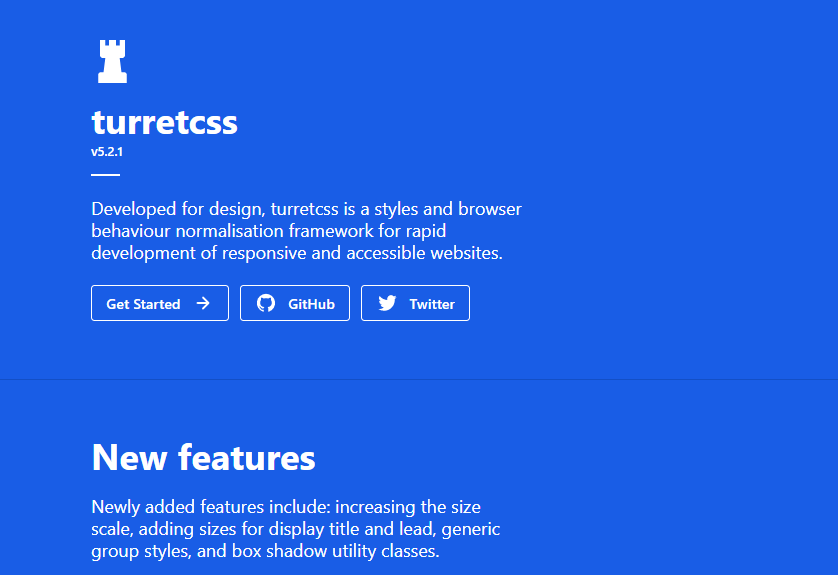The height and width of the screenshot is (575, 838).
Task: Click the short white divider under version
Action: (105, 175)
